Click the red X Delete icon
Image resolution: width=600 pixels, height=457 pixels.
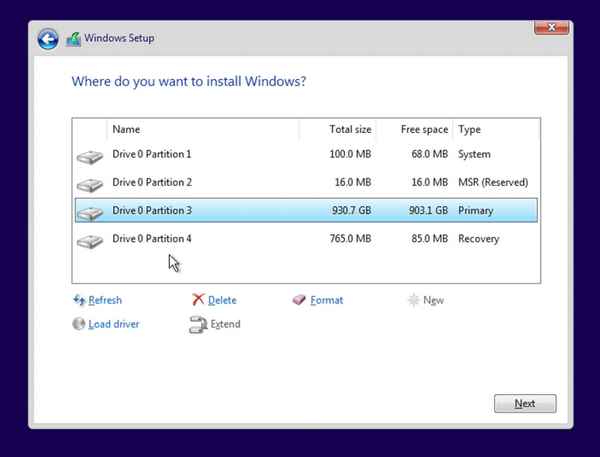(x=198, y=300)
